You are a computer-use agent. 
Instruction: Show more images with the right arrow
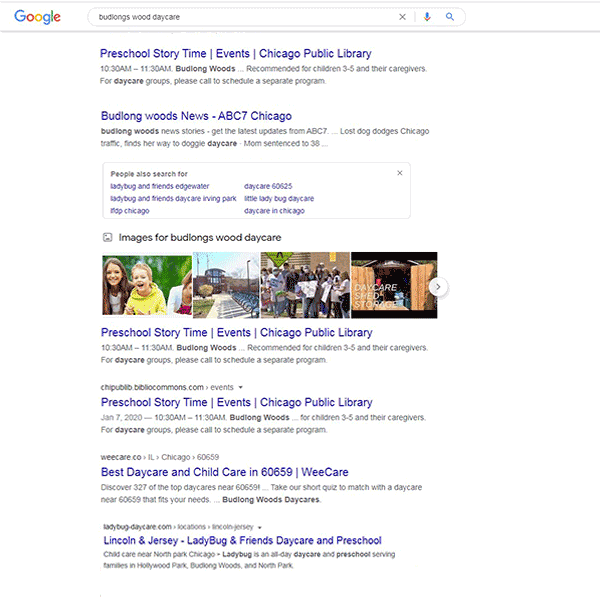[439, 287]
